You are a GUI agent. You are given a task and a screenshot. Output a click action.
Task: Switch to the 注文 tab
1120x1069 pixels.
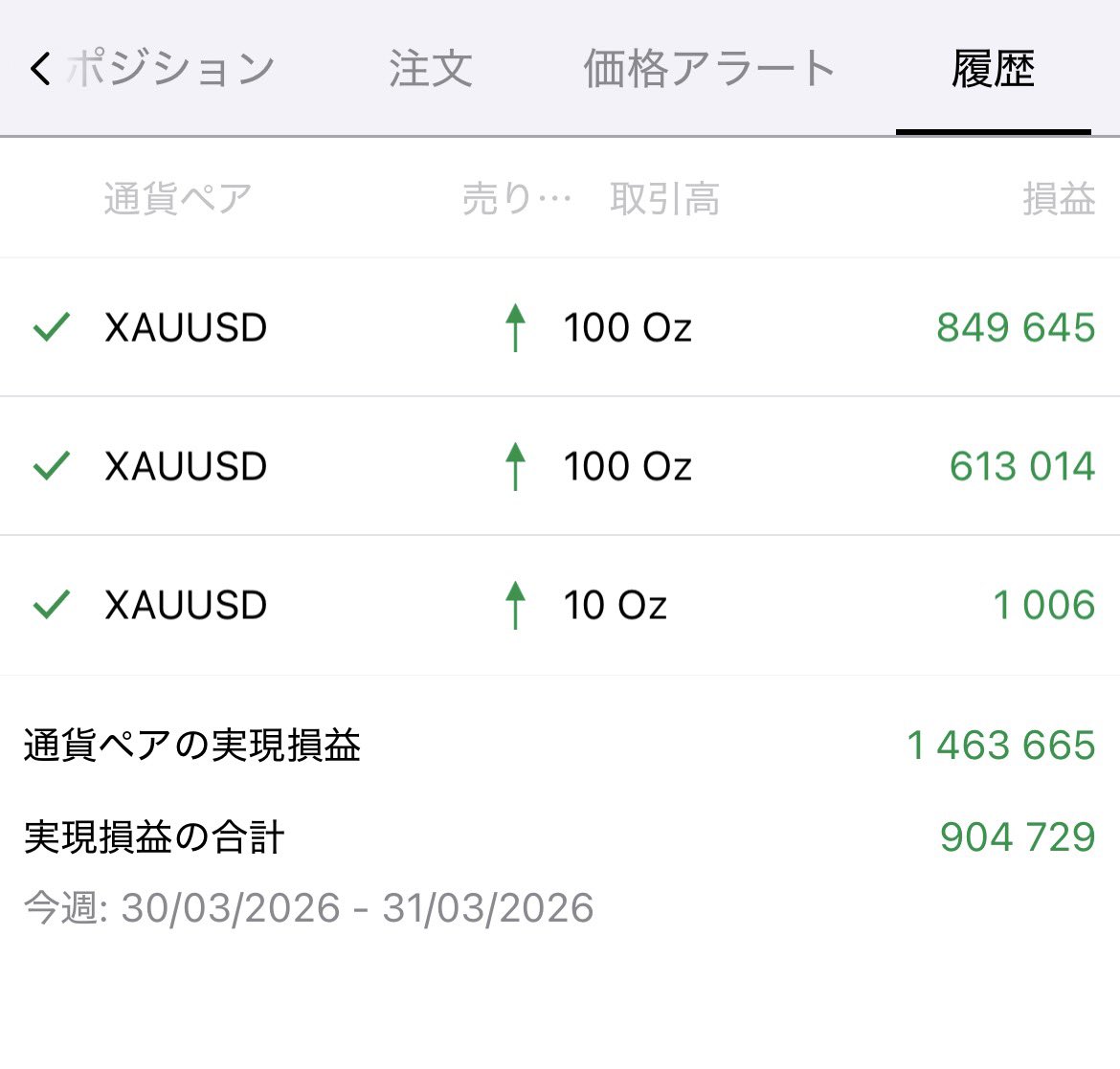point(429,69)
